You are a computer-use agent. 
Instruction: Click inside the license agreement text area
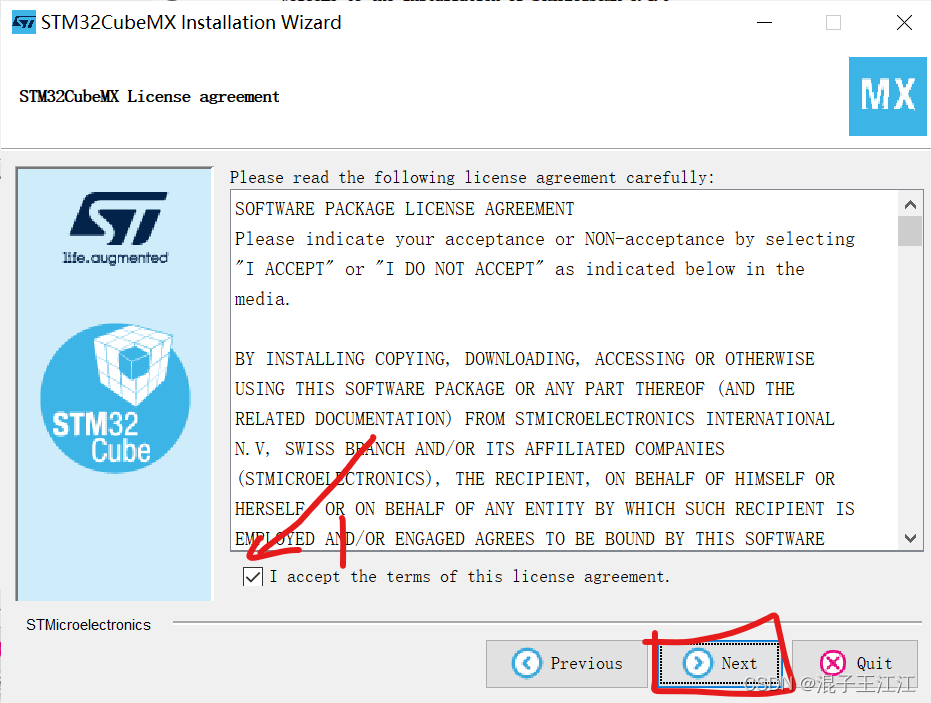(565, 370)
